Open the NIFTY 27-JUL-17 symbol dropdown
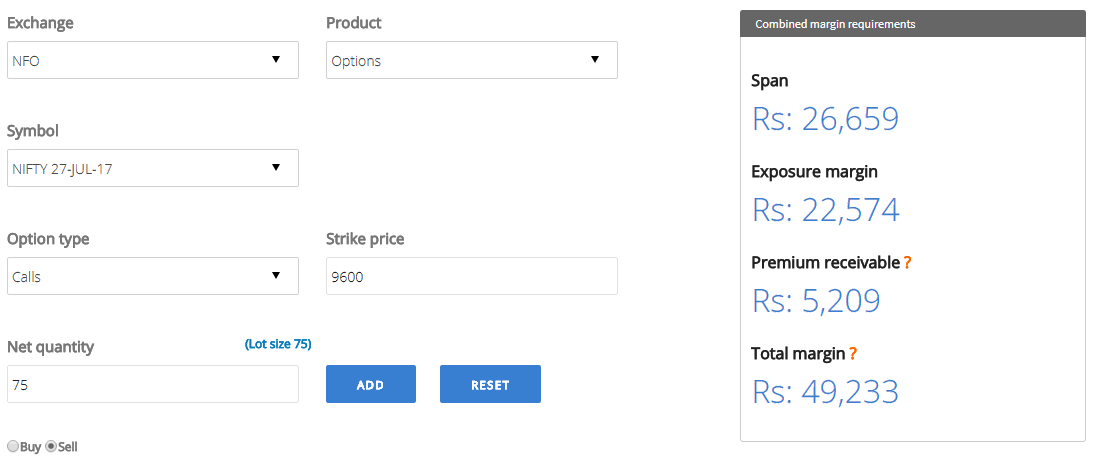This screenshot has height=460, width=1099. tap(153, 168)
